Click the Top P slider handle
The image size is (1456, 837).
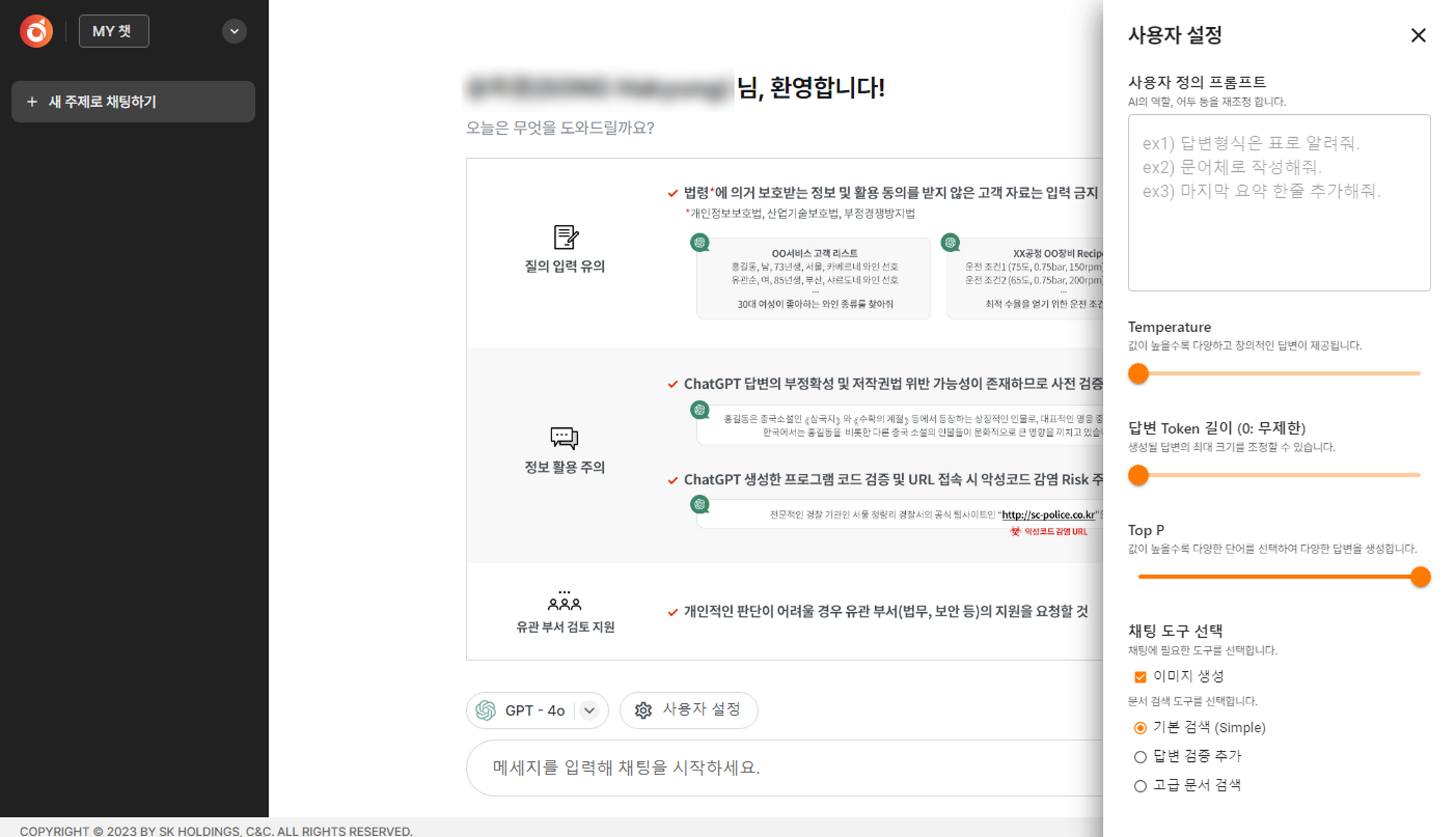(1420, 577)
